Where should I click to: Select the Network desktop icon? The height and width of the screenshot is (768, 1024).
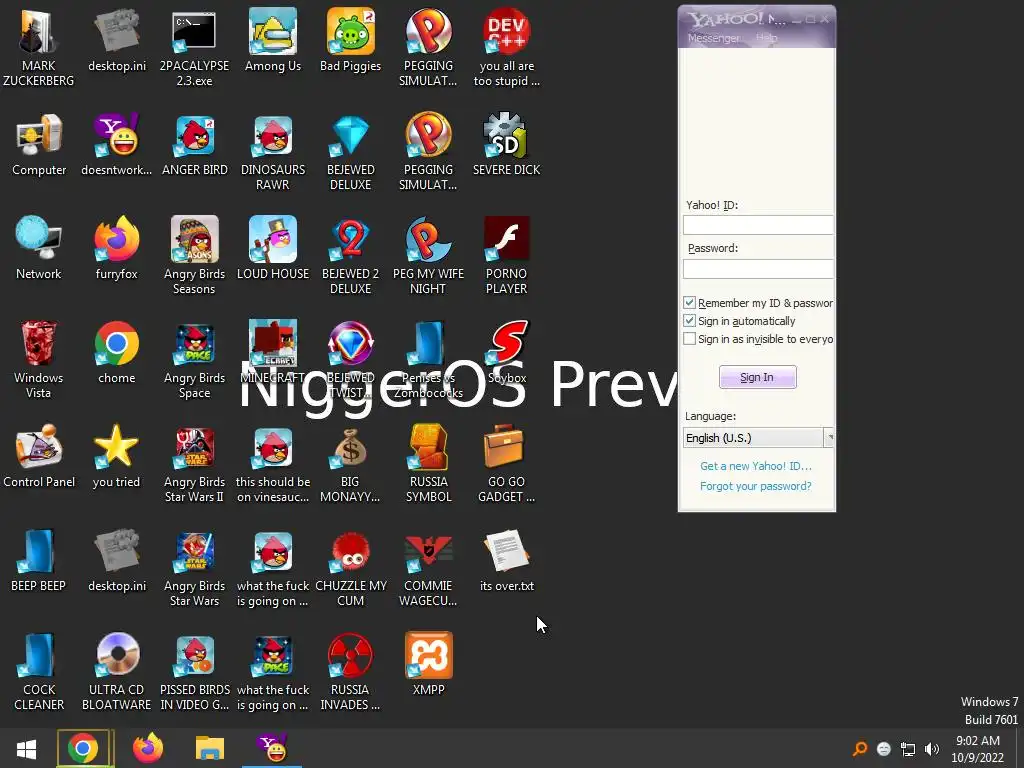point(39,249)
